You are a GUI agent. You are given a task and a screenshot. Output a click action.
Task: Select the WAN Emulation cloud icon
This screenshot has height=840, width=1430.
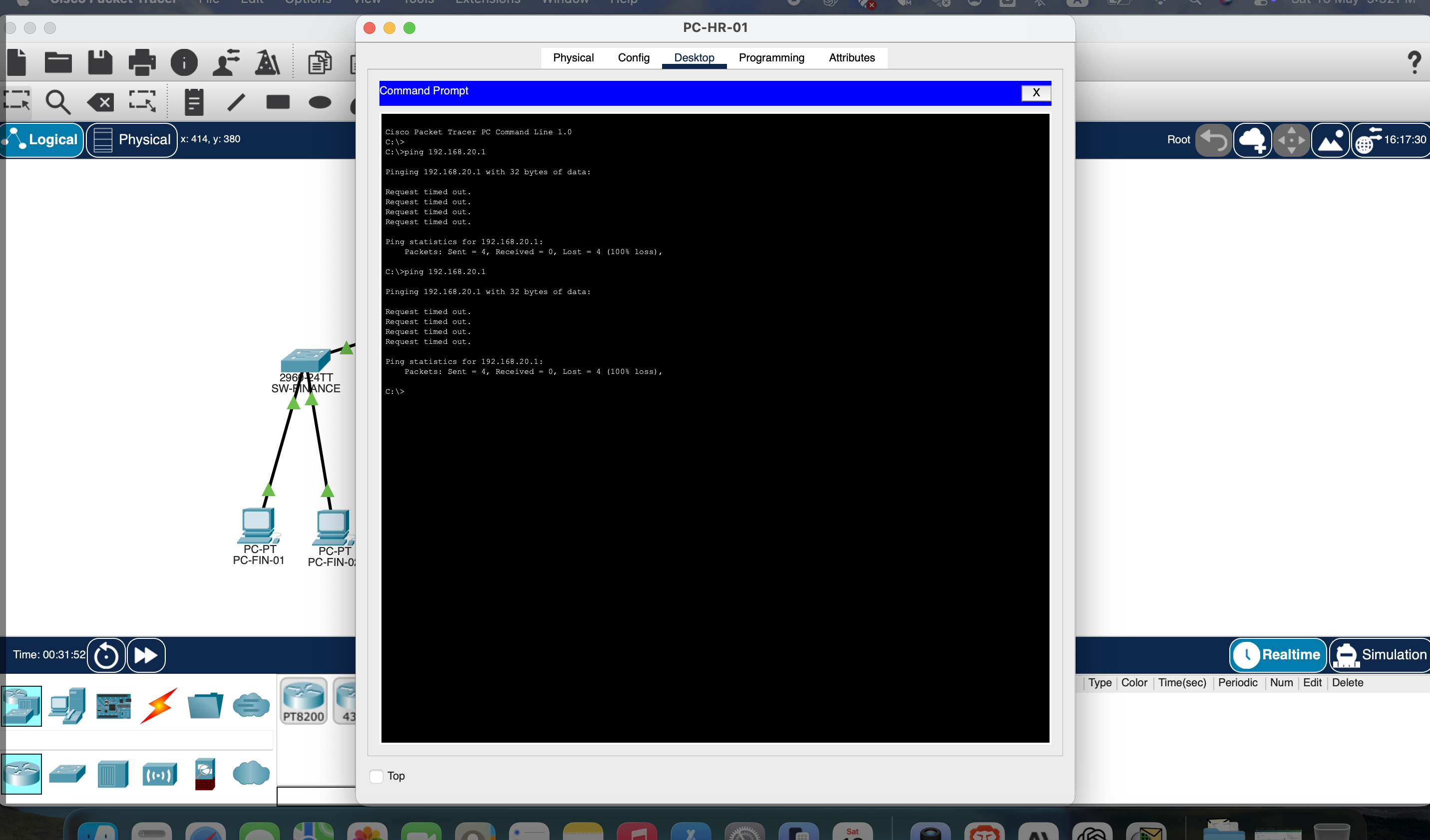251,773
